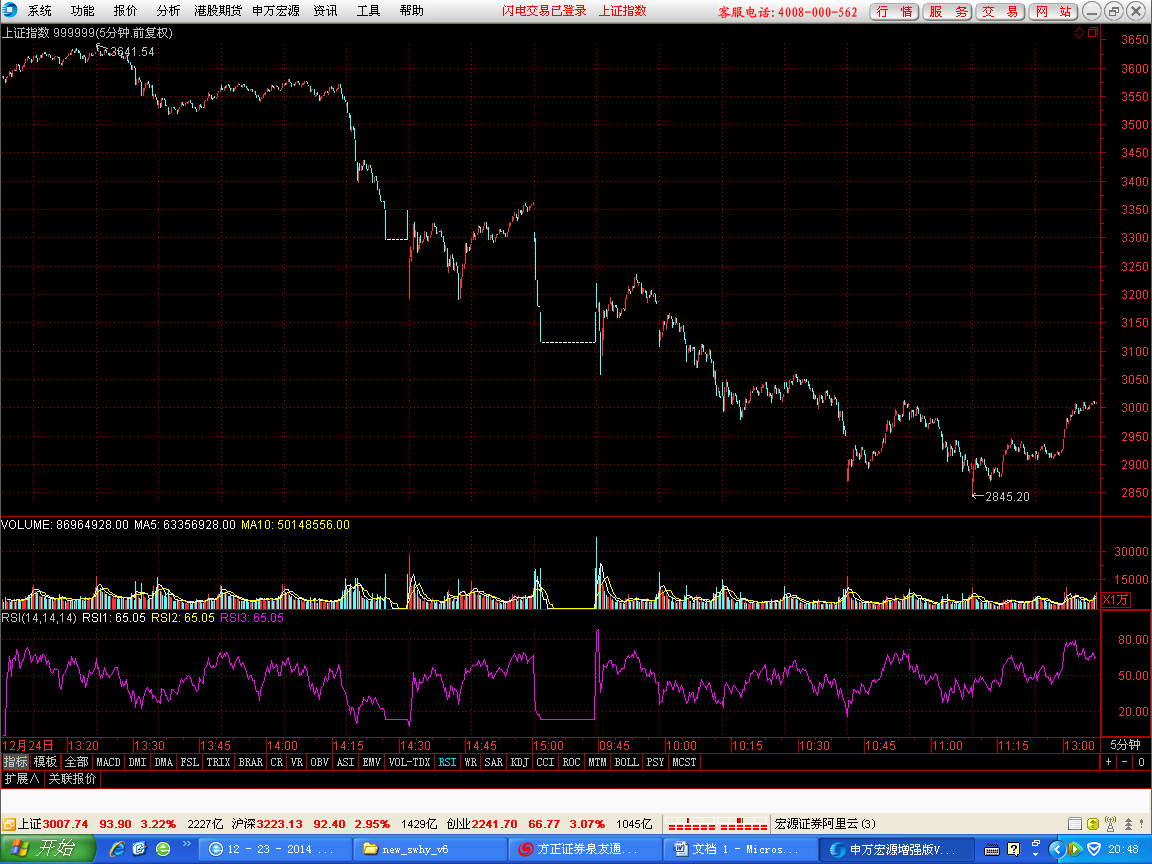Click the double up-arrow icon in status bar
Viewport: 1152px width, 864px height.
point(1128,824)
